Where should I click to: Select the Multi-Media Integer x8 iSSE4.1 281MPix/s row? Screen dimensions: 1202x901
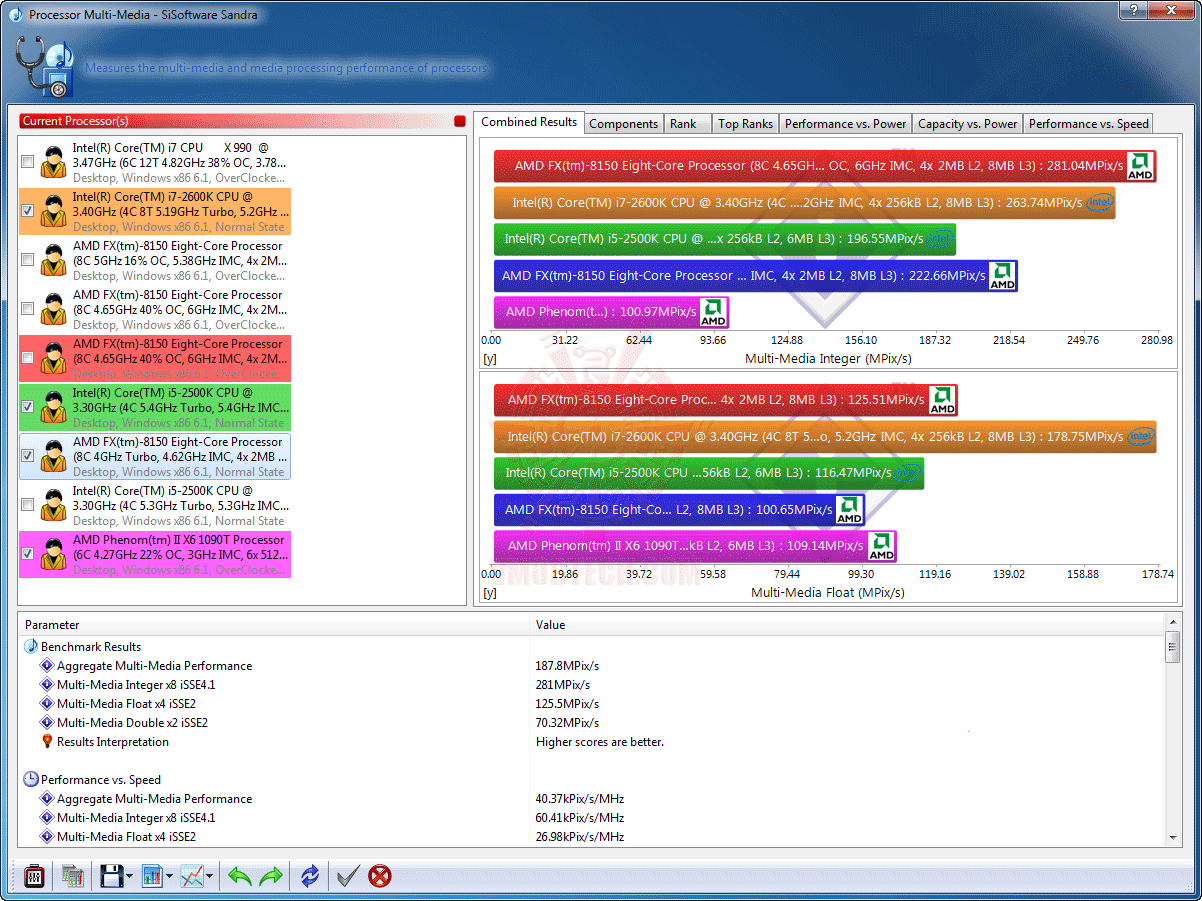[x=592, y=685]
